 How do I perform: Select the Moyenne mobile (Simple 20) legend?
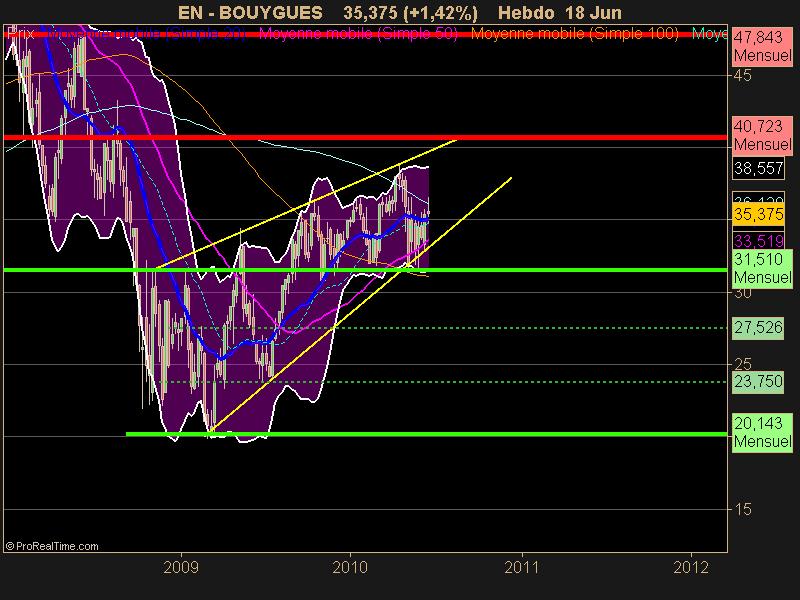coord(146,34)
